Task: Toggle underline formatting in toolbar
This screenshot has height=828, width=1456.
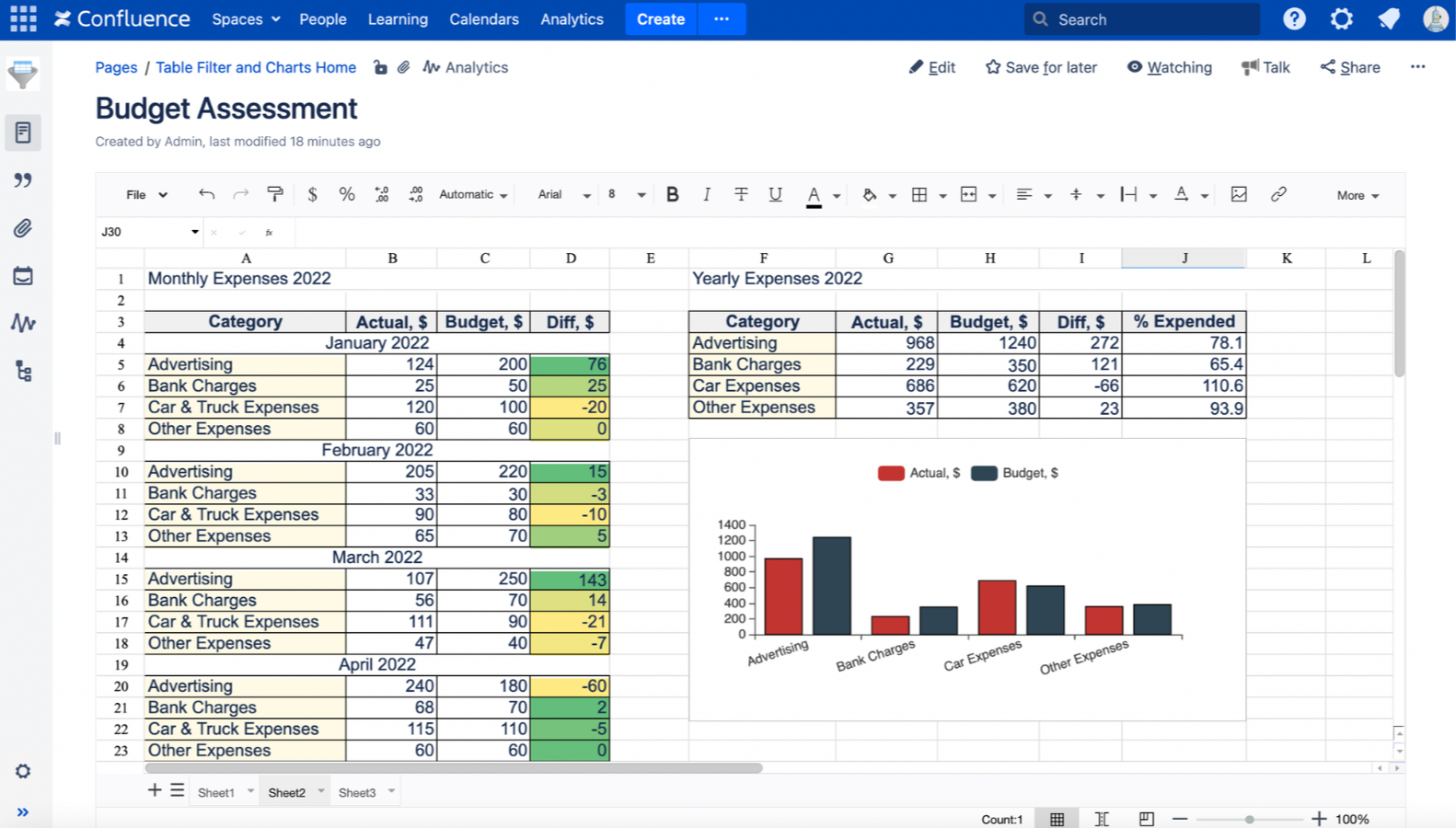Action: coord(775,194)
